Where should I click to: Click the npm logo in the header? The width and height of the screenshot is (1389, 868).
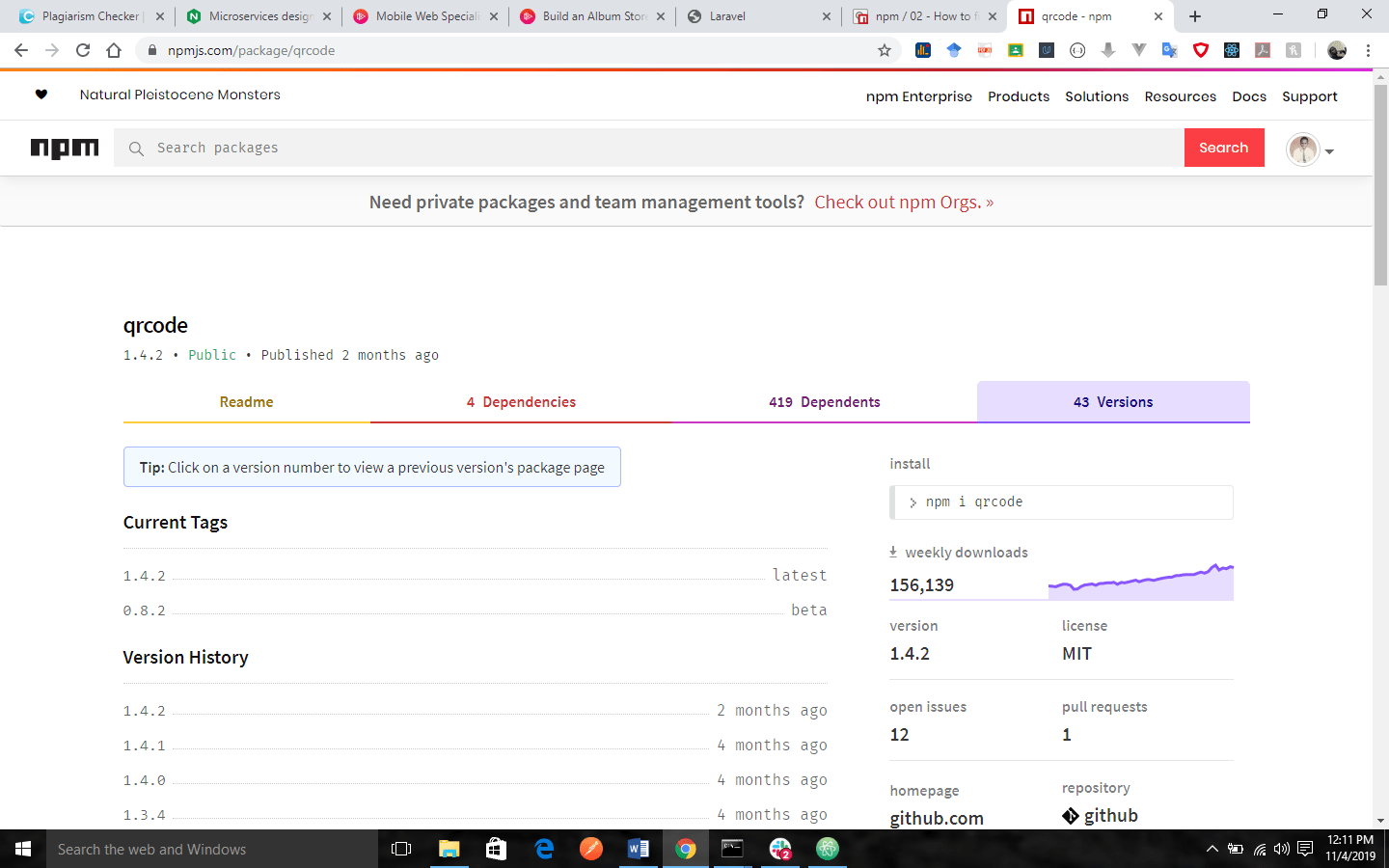click(x=65, y=148)
